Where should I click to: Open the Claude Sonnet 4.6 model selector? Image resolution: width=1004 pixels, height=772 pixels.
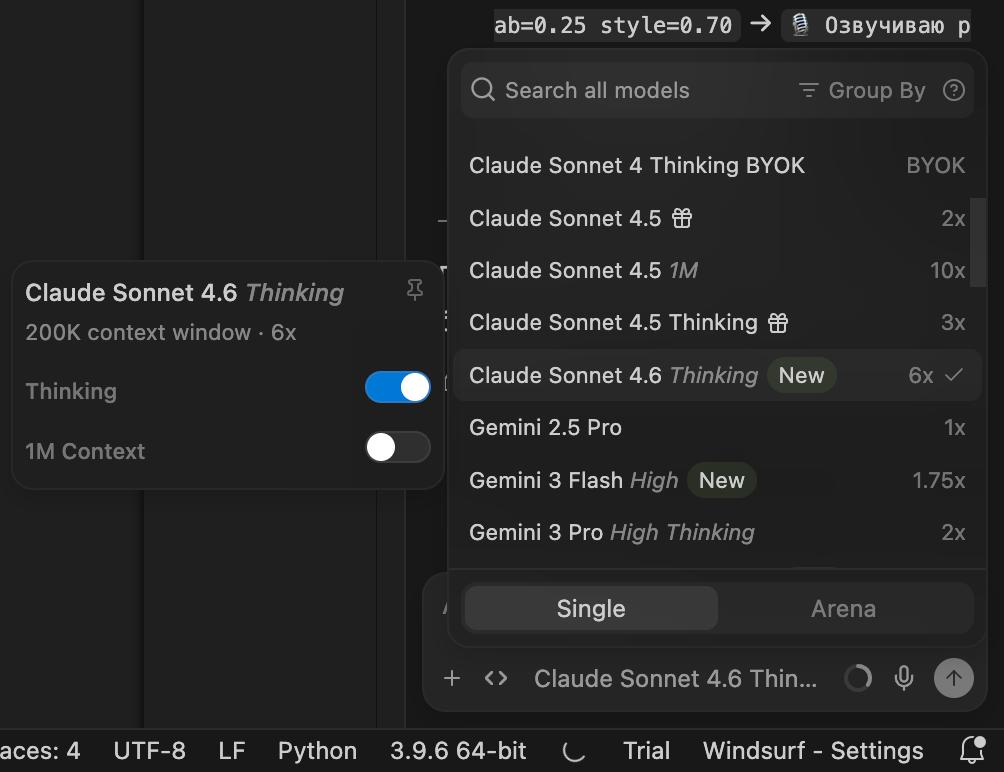click(675, 678)
